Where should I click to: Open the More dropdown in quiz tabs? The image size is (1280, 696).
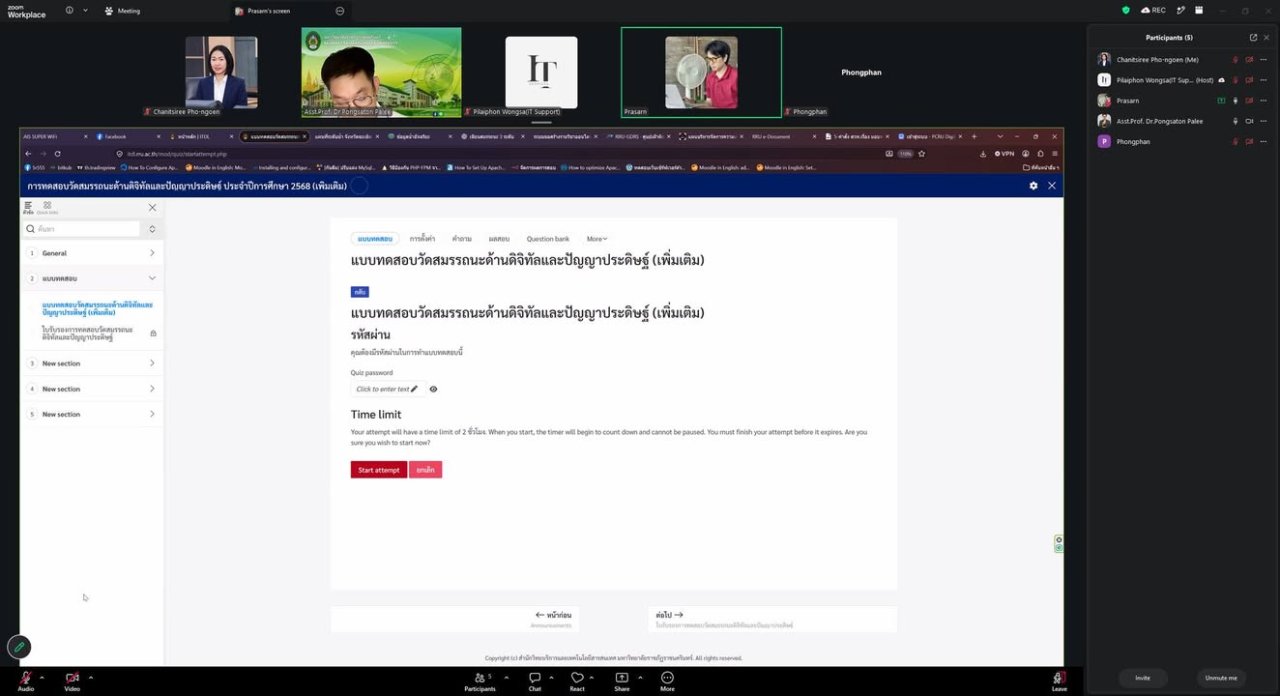(597, 239)
